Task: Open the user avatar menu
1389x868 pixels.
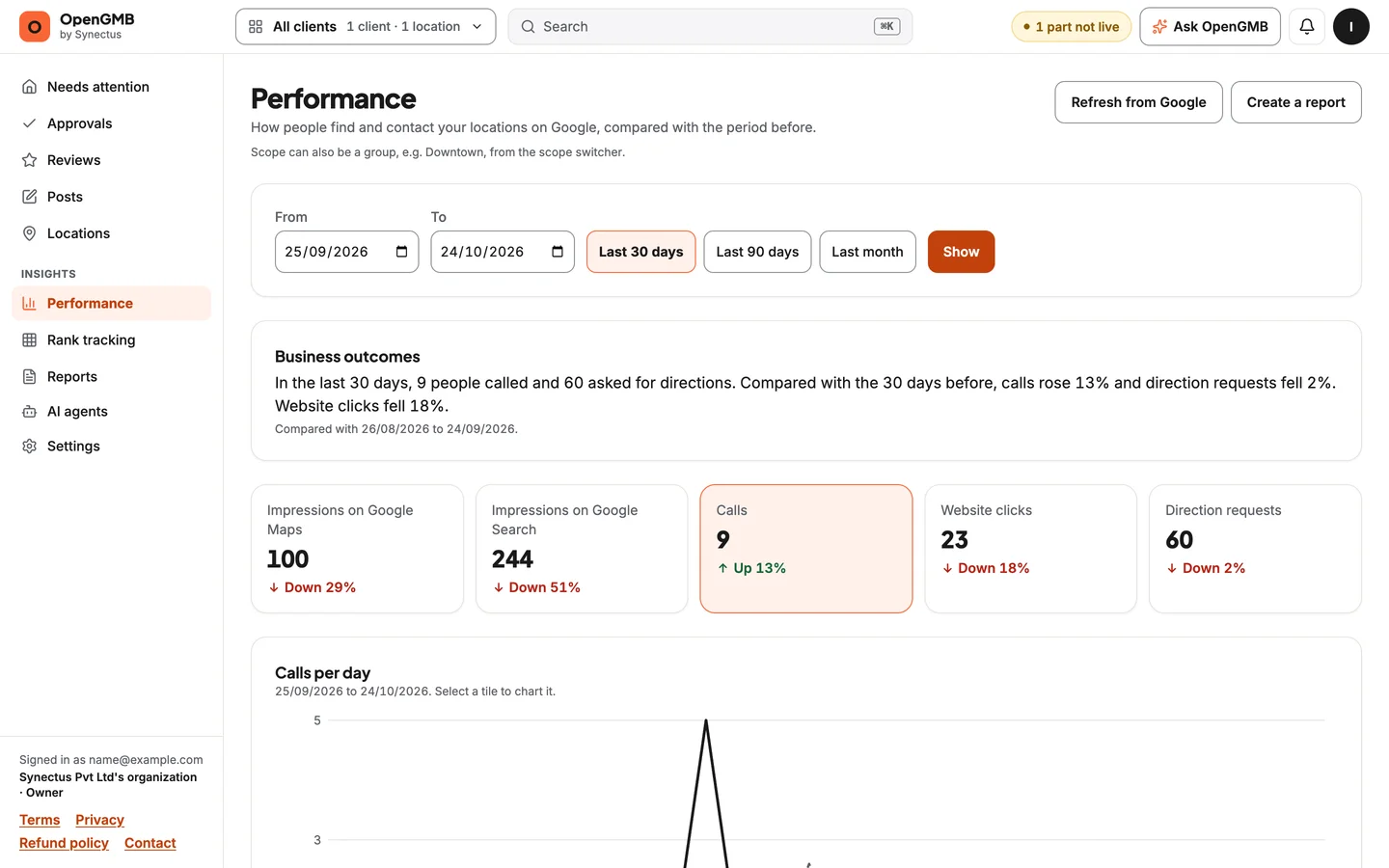Action: click(x=1351, y=27)
